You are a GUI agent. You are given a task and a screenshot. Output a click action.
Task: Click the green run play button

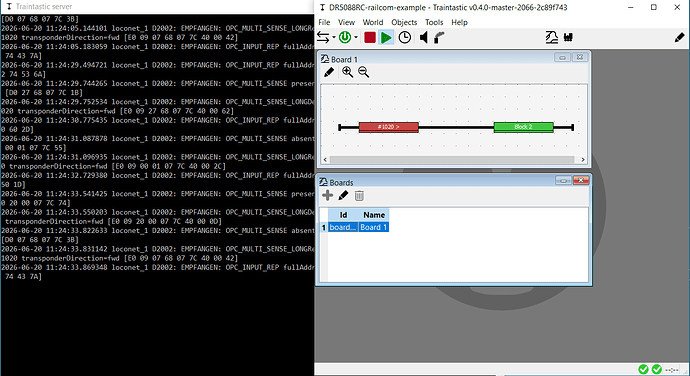[x=386, y=38]
